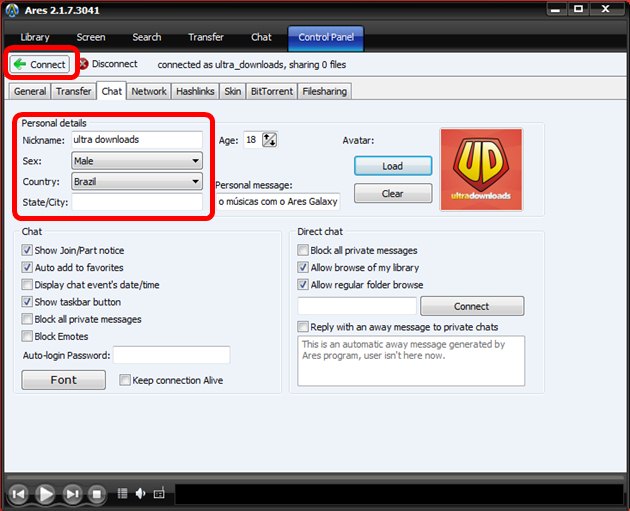630x511 pixels.
Task: Click the radio/tuner icon beside volume
Action: (159, 493)
